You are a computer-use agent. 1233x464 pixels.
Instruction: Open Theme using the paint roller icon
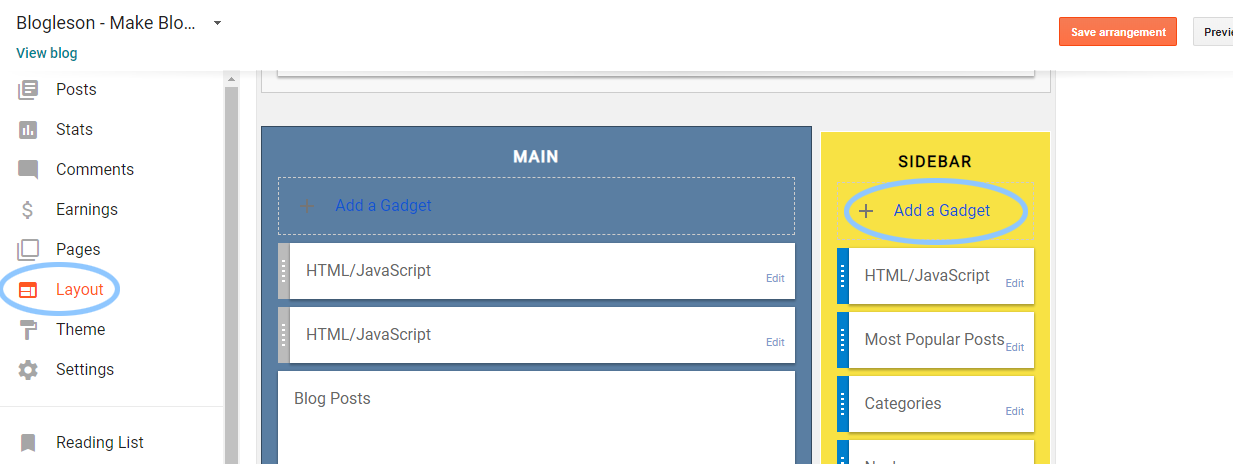pyautogui.click(x=28, y=330)
